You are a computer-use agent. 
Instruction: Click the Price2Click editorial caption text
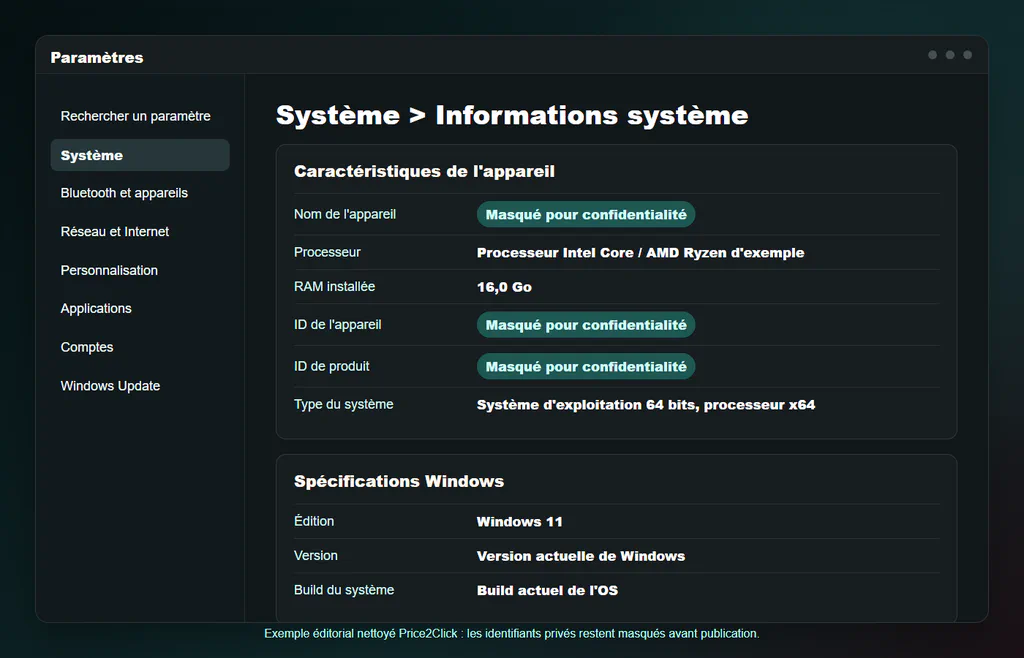pyautogui.click(x=512, y=633)
